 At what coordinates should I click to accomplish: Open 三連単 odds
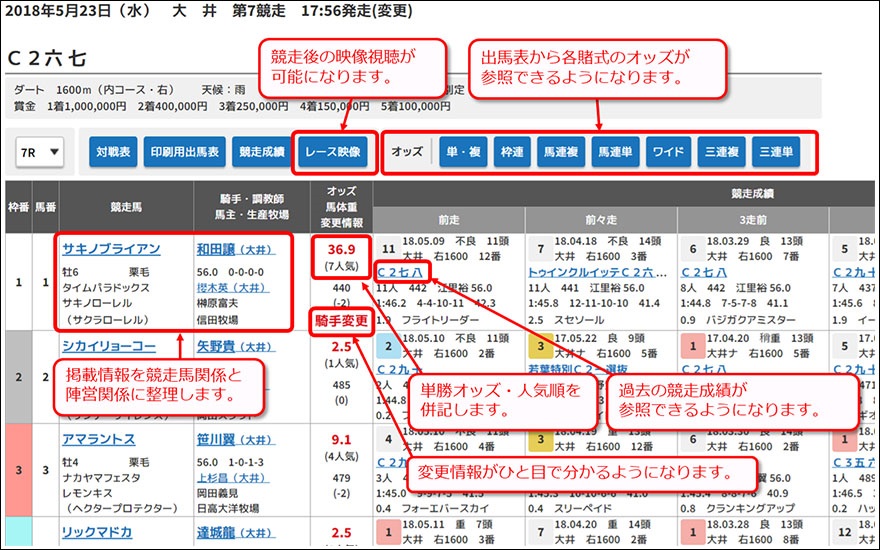pyautogui.click(x=777, y=152)
